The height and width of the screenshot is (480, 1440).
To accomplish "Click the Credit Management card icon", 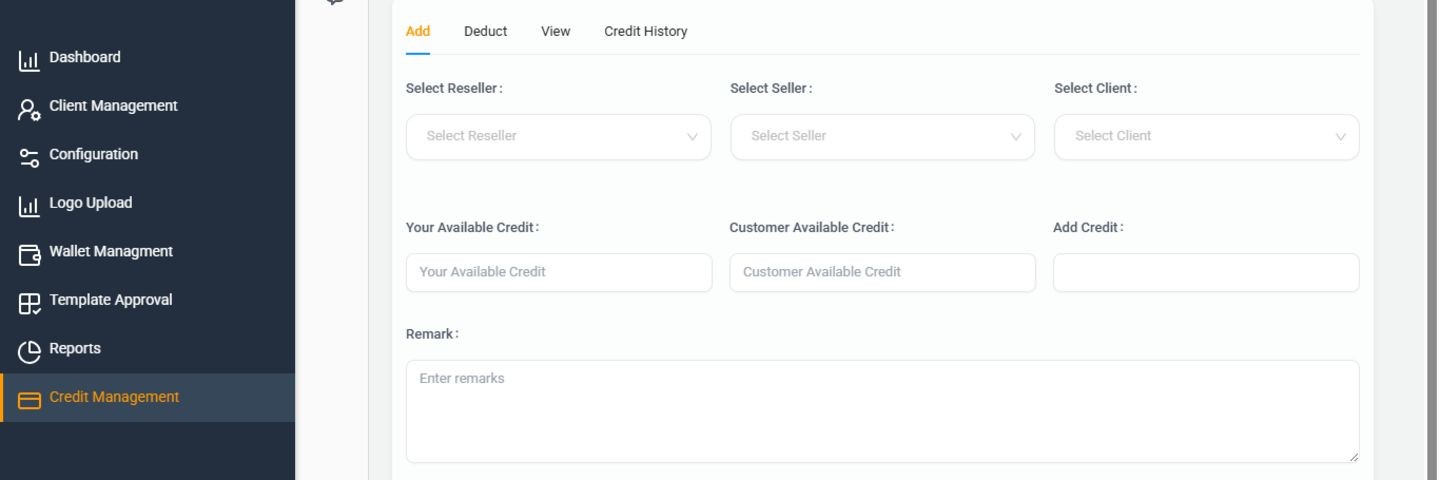I will pyautogui.click(x=29, y=400).
